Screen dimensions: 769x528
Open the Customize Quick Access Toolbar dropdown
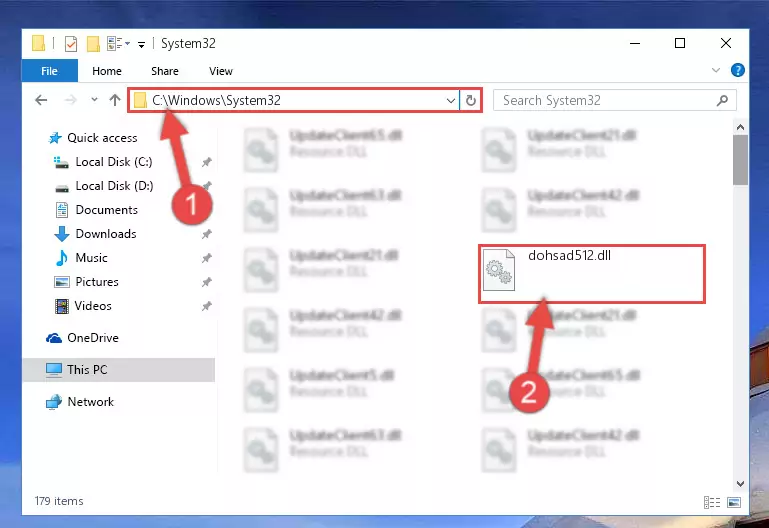click(x=141, y=45)
